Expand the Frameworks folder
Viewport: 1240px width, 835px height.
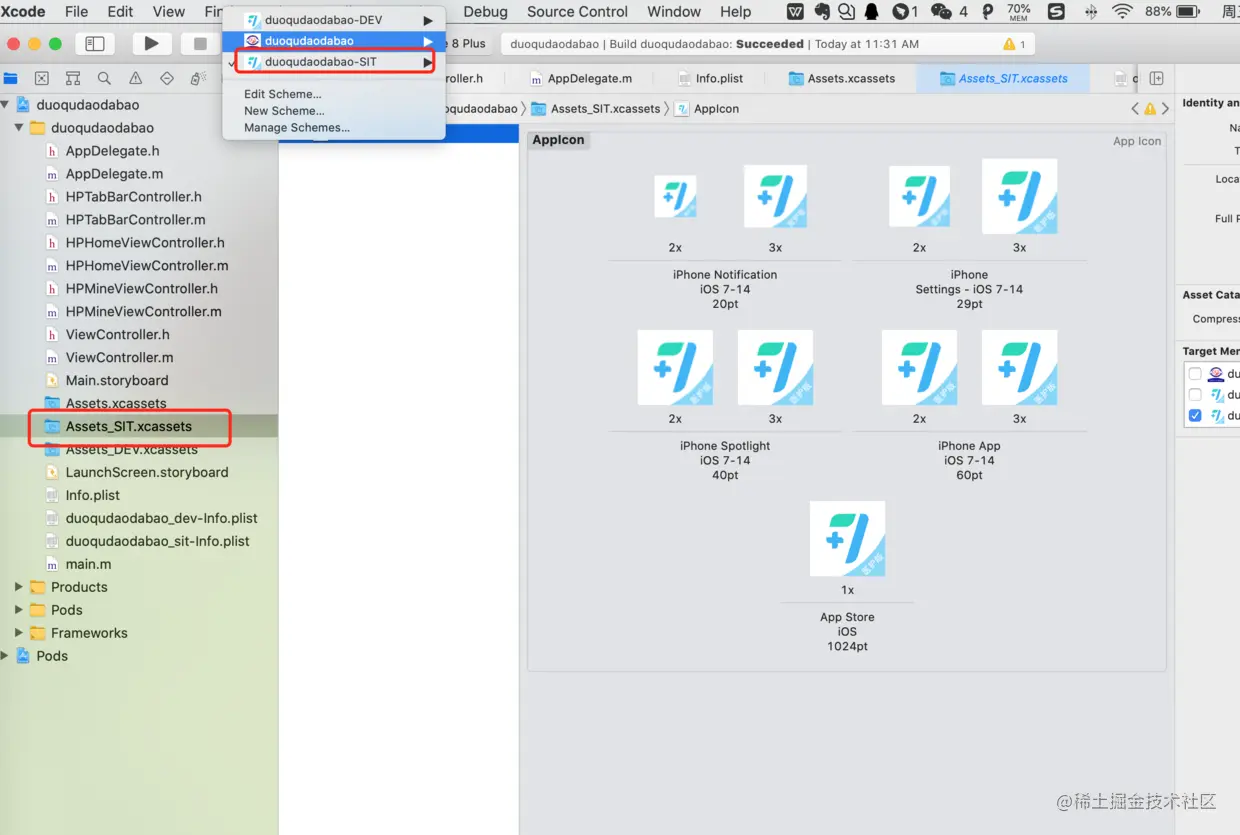19,633
